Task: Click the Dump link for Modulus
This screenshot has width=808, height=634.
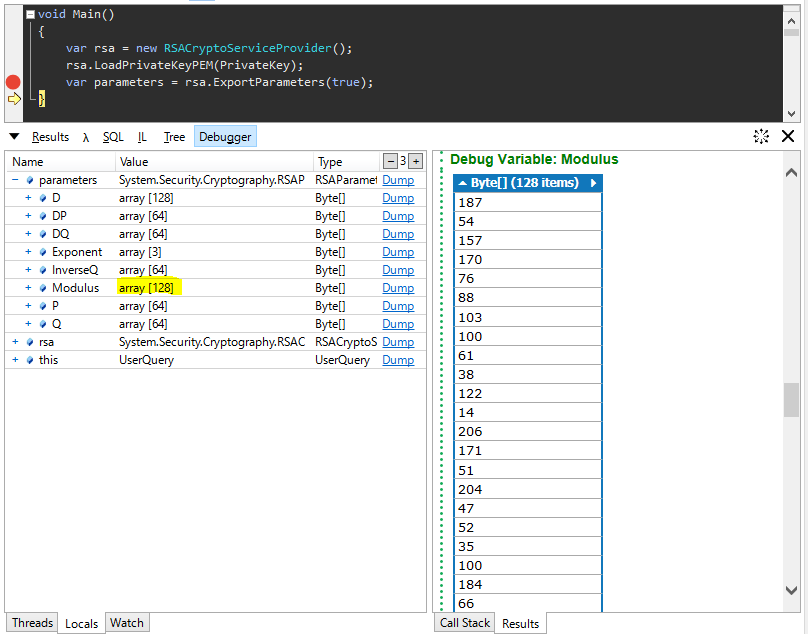Action: [x=398, y=287]
